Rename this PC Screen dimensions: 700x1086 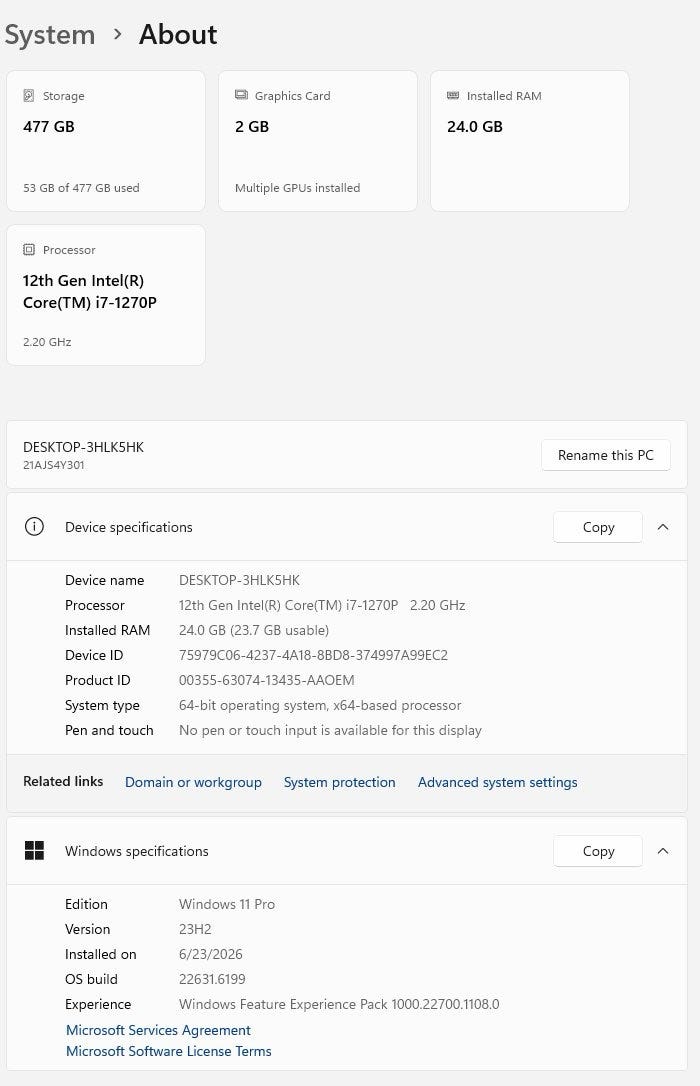tap(606, 455)
